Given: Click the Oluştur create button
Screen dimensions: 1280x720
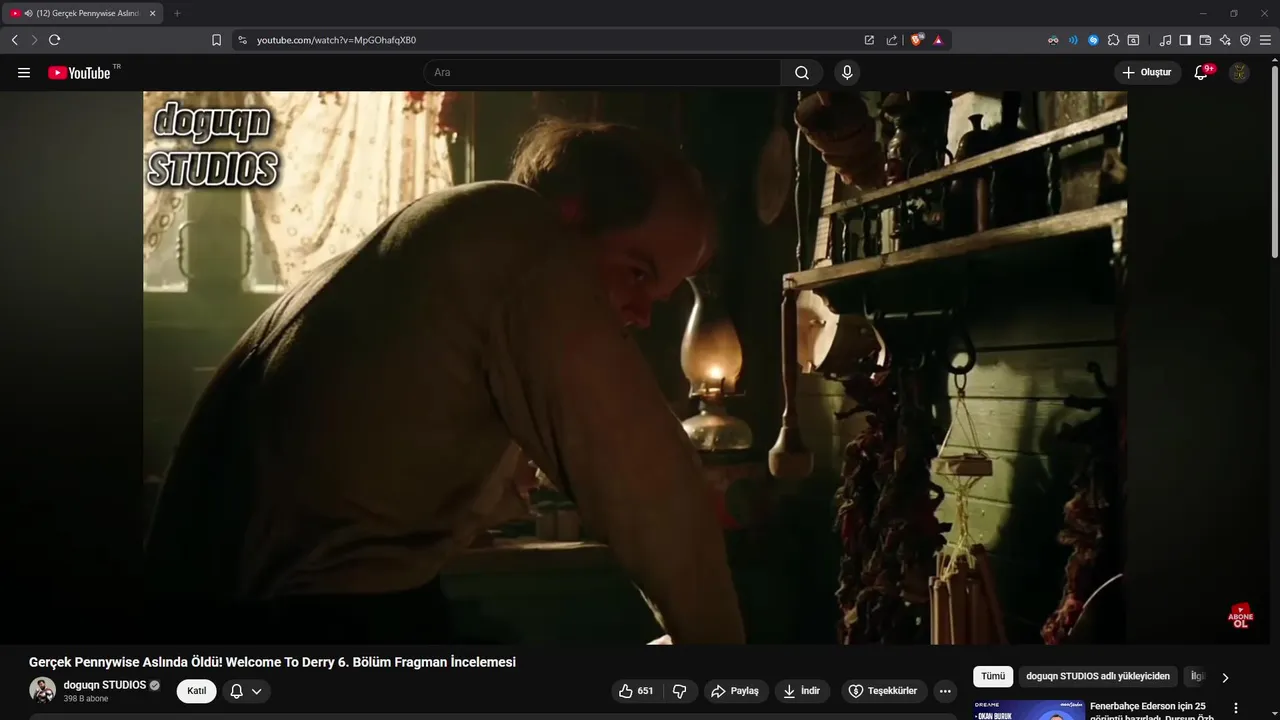Looking at the screenshot, I should tap(1147, 72).
